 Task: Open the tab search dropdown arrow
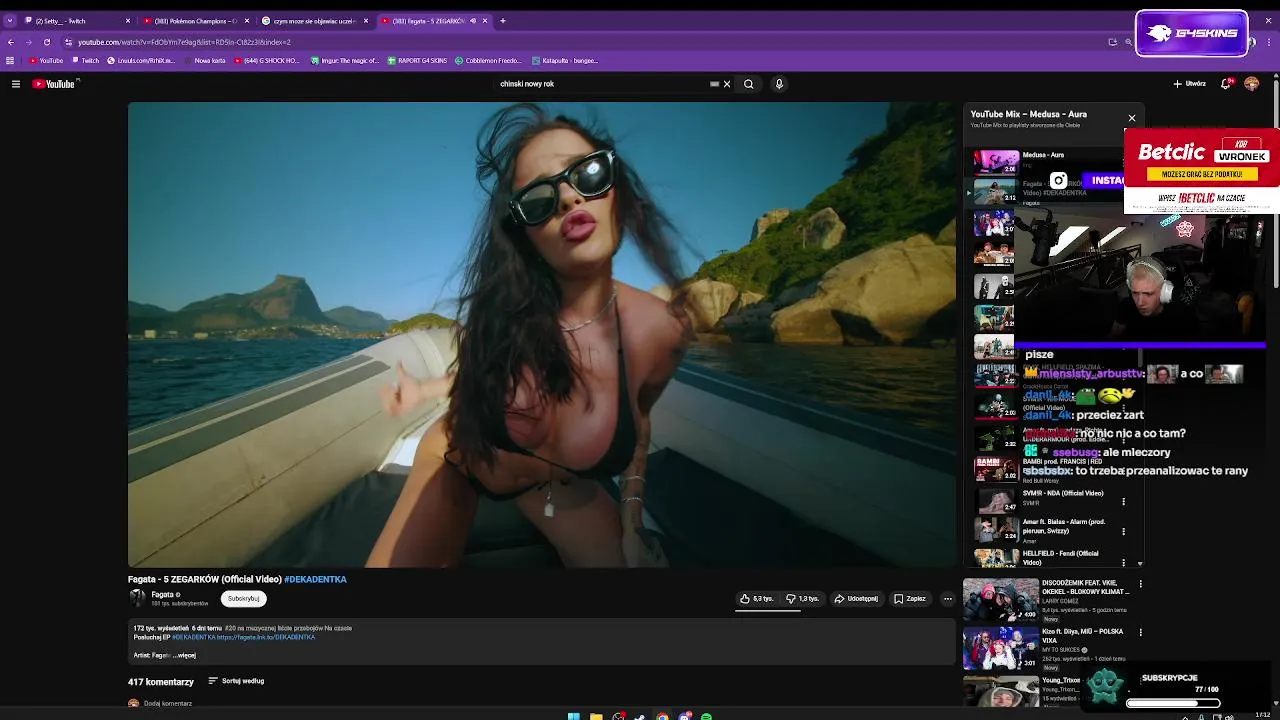coord(9,21)
